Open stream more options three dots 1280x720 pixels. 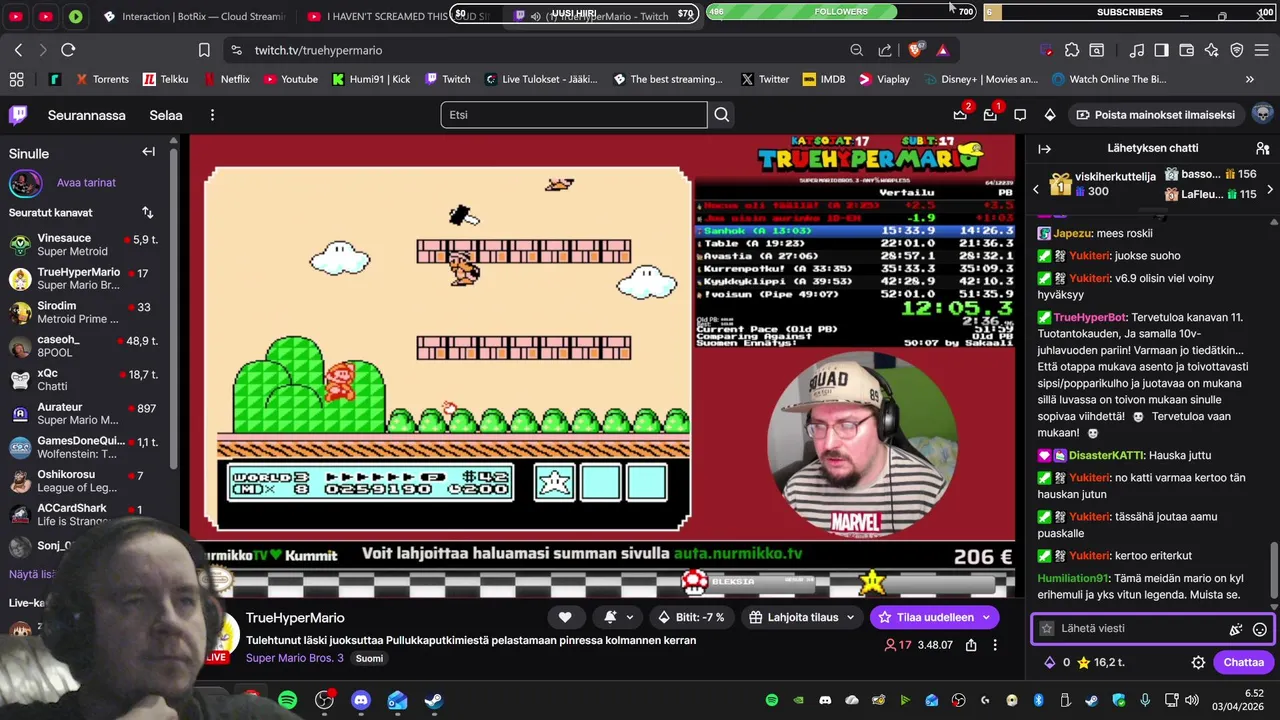[995, 645]
